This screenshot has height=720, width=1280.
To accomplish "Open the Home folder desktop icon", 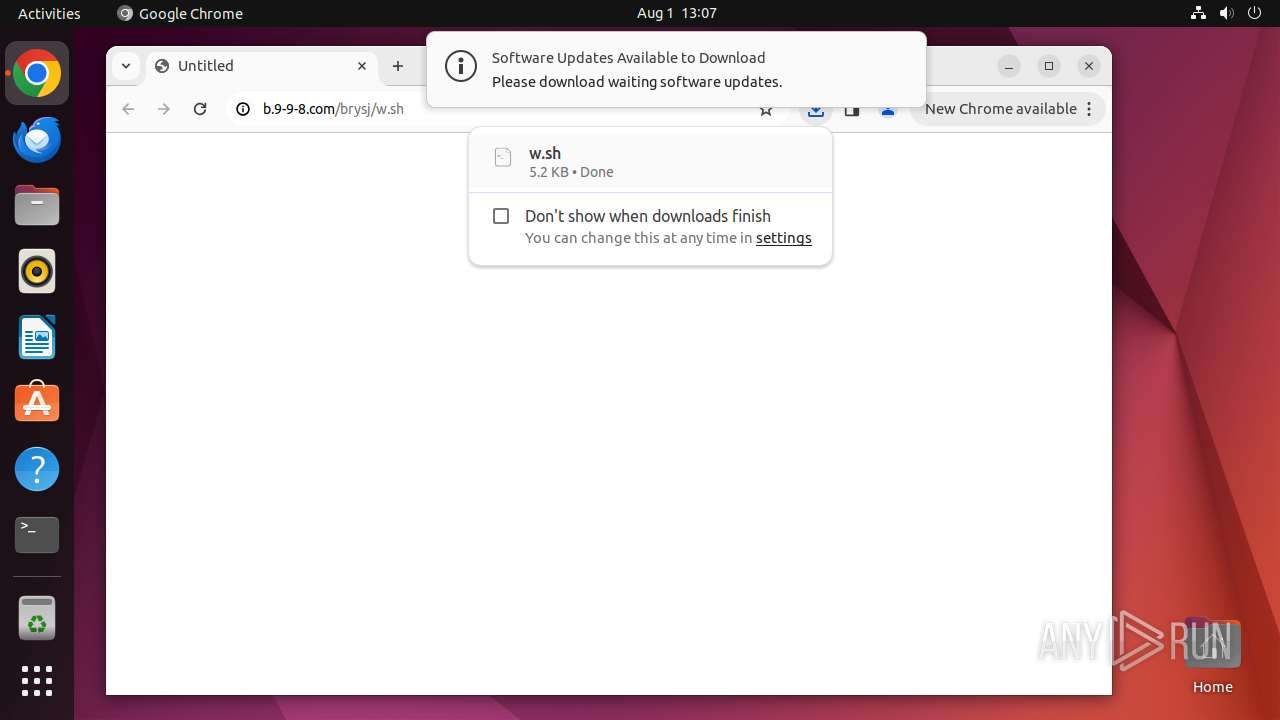I will point(1212,656).
